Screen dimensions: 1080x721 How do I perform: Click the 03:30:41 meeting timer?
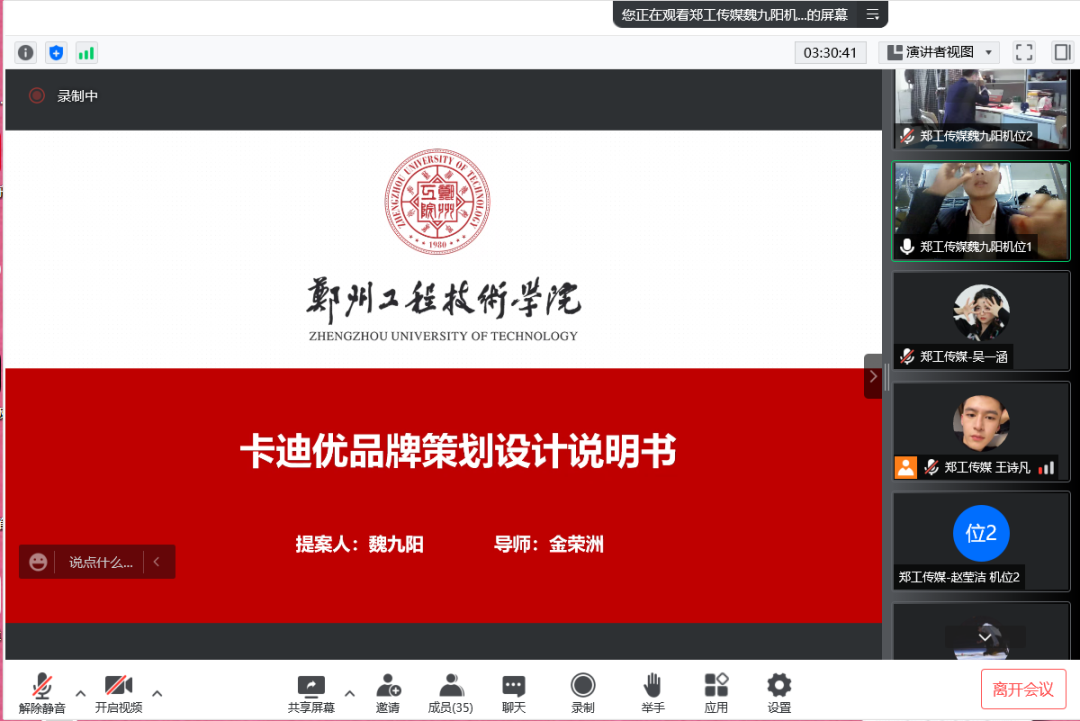830,53
